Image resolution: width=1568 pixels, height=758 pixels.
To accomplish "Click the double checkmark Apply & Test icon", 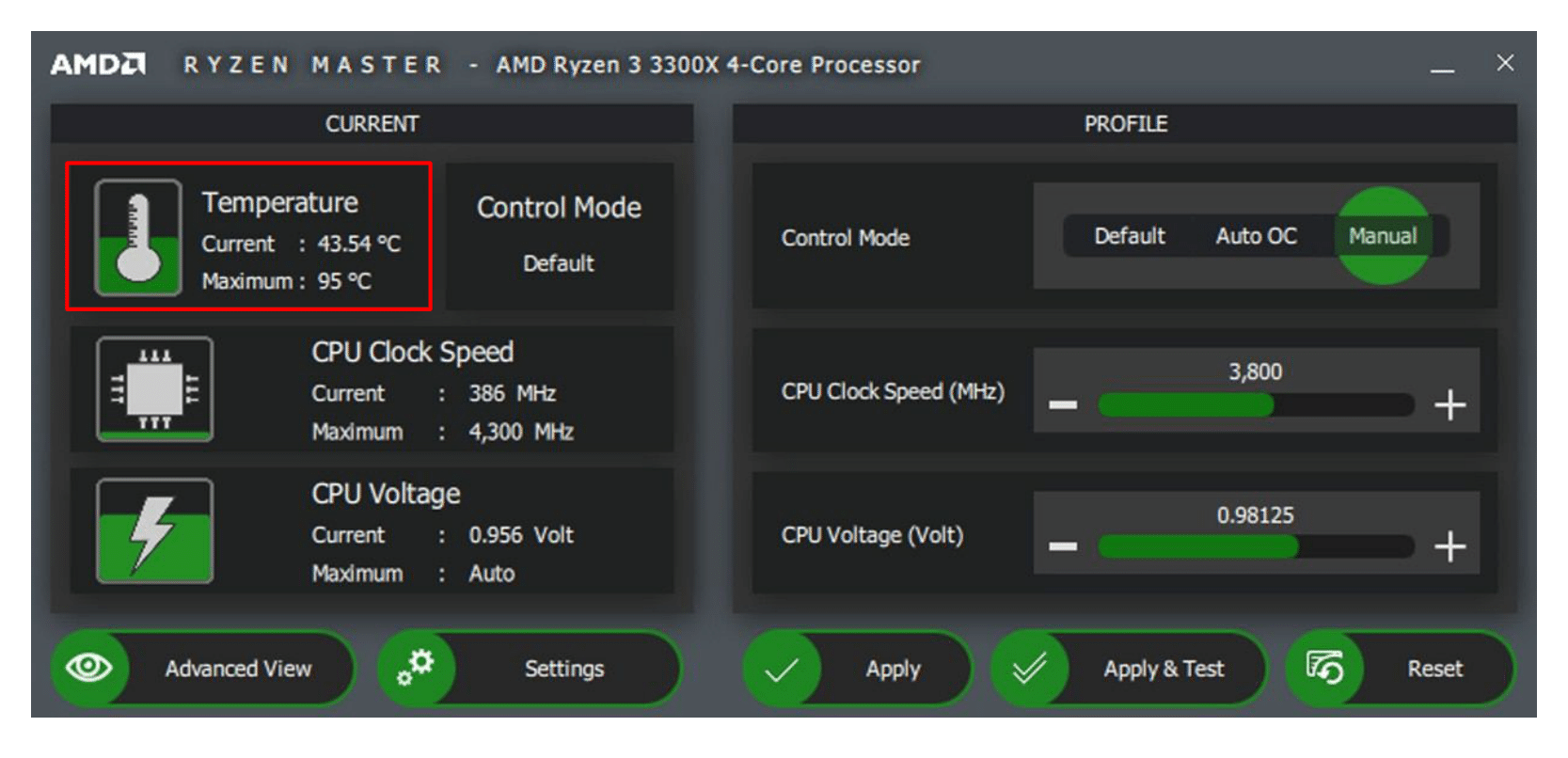I will [1029, 669].
